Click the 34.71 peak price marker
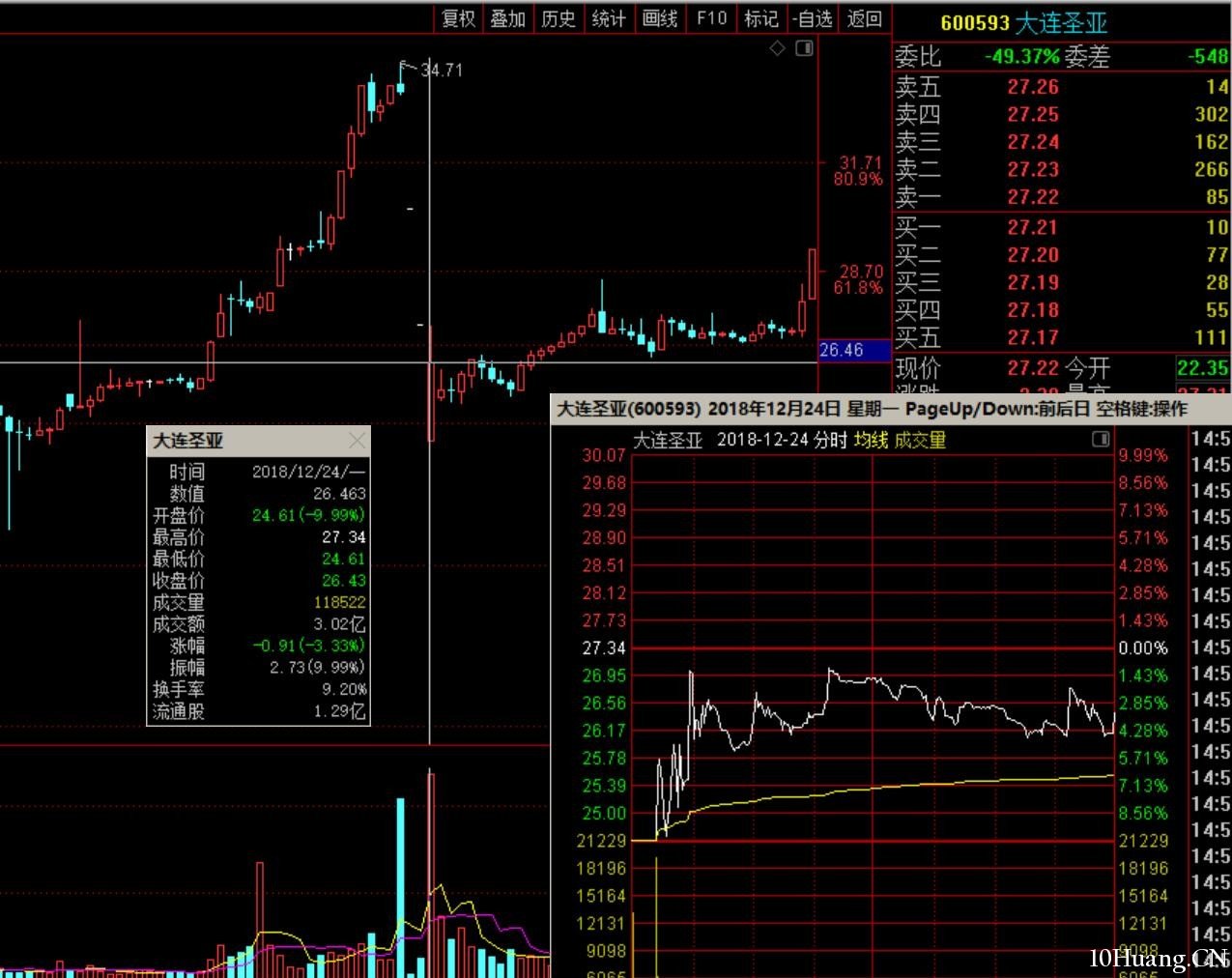 click(442, 70)
